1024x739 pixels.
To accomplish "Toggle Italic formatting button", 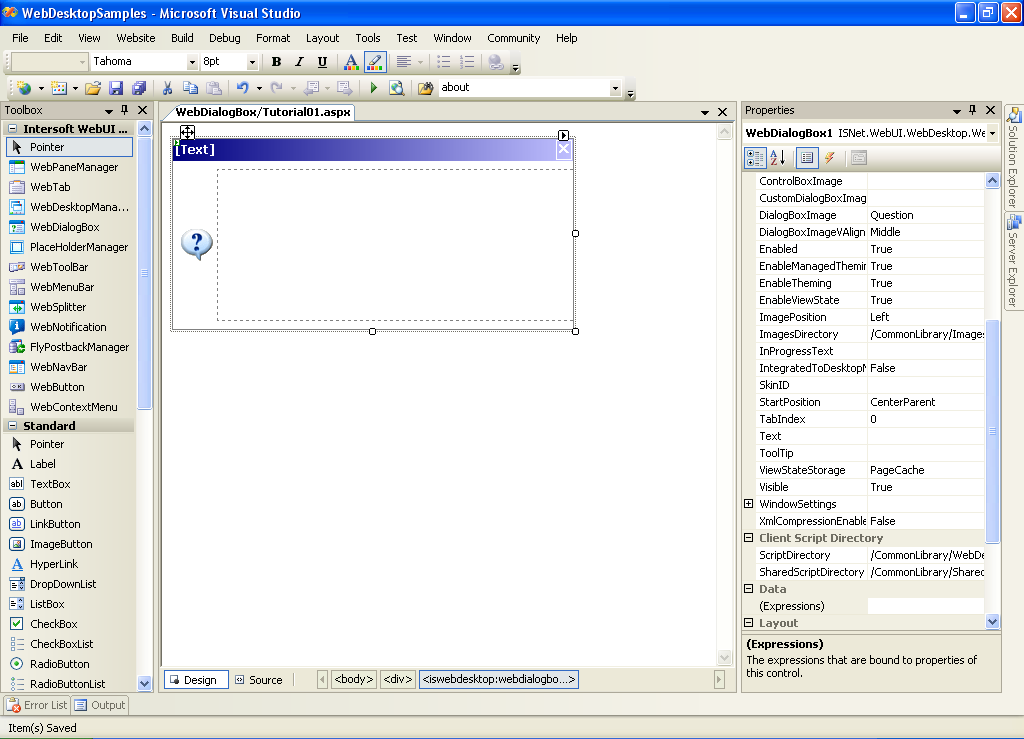I will tap(299, 62).
